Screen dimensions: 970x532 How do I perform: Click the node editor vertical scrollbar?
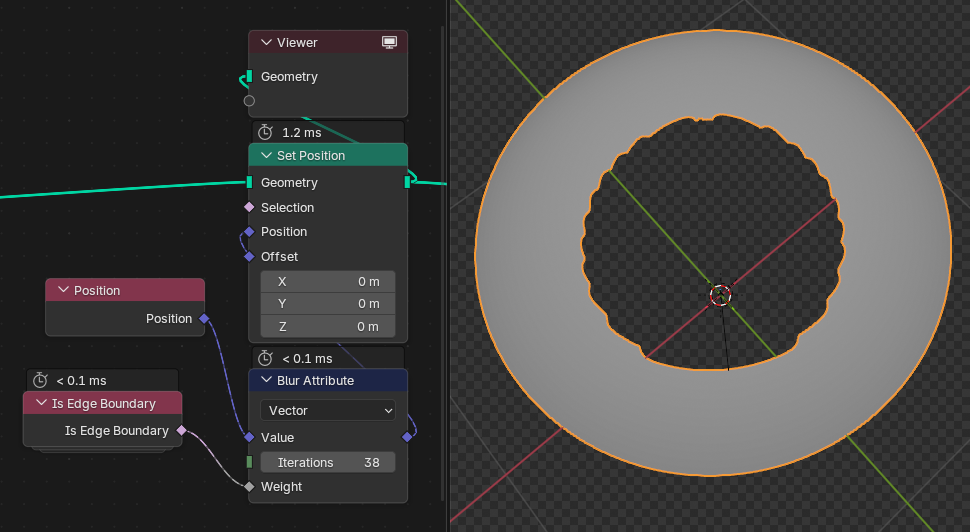(x=443, y=263)
